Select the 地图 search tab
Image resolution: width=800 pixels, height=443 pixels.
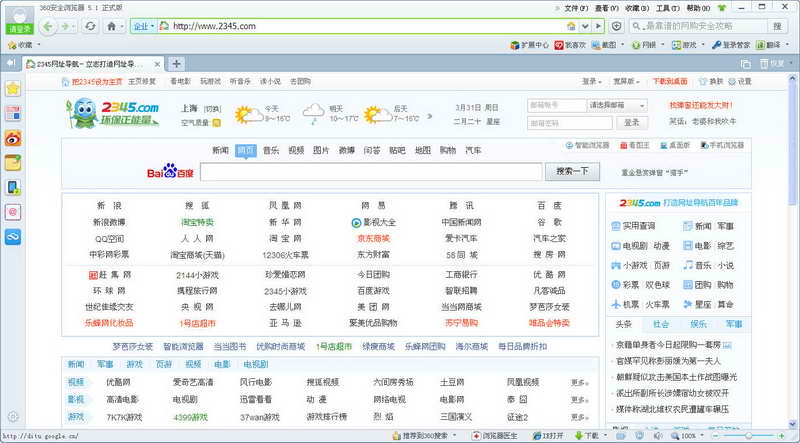[x=422, y=151]
